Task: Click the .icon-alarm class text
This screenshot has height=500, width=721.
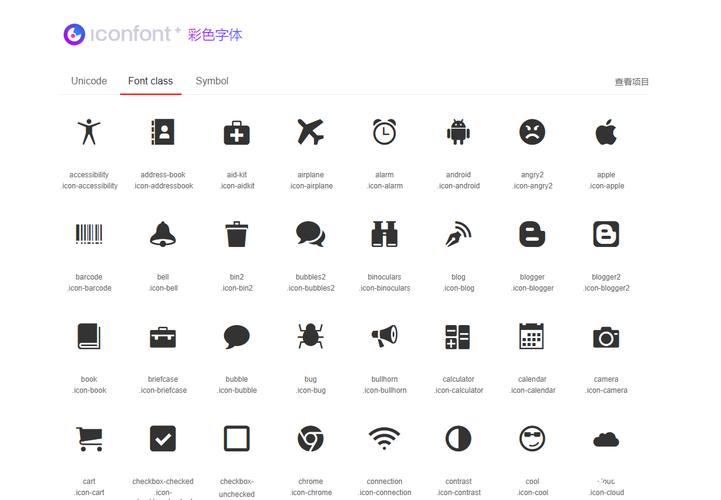Action: 385,186
